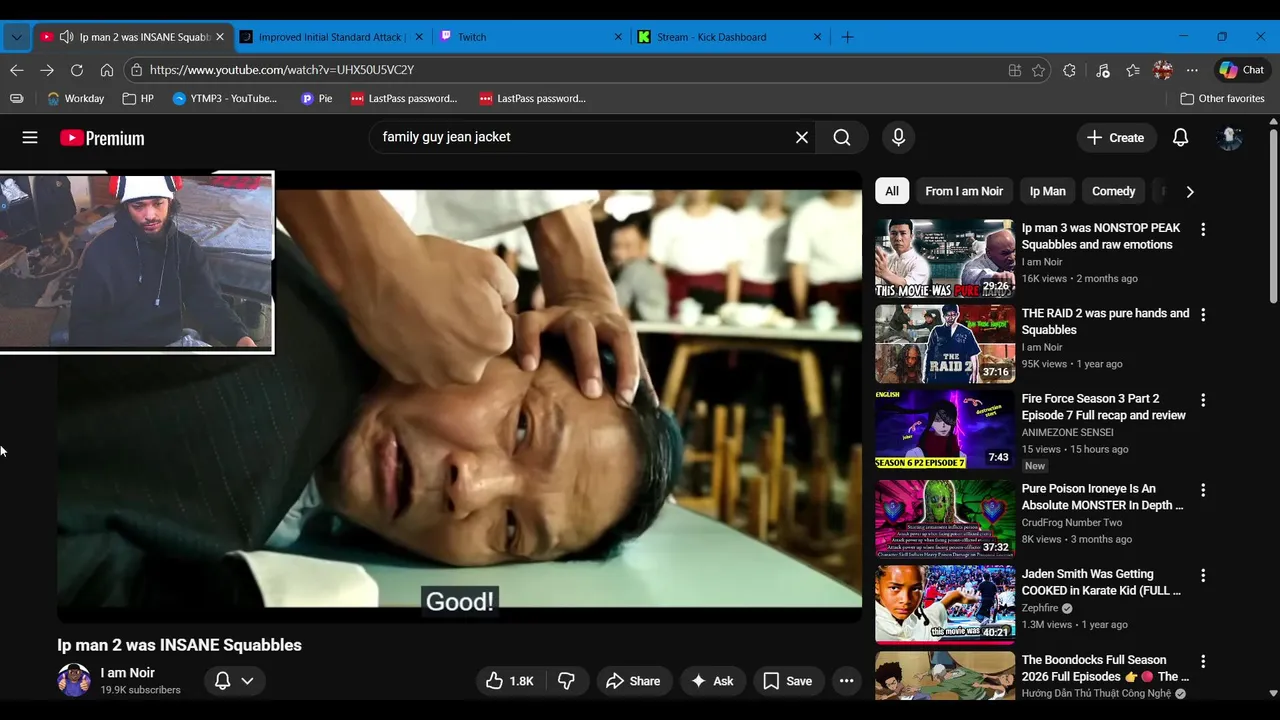Share the video

(633, 681)
